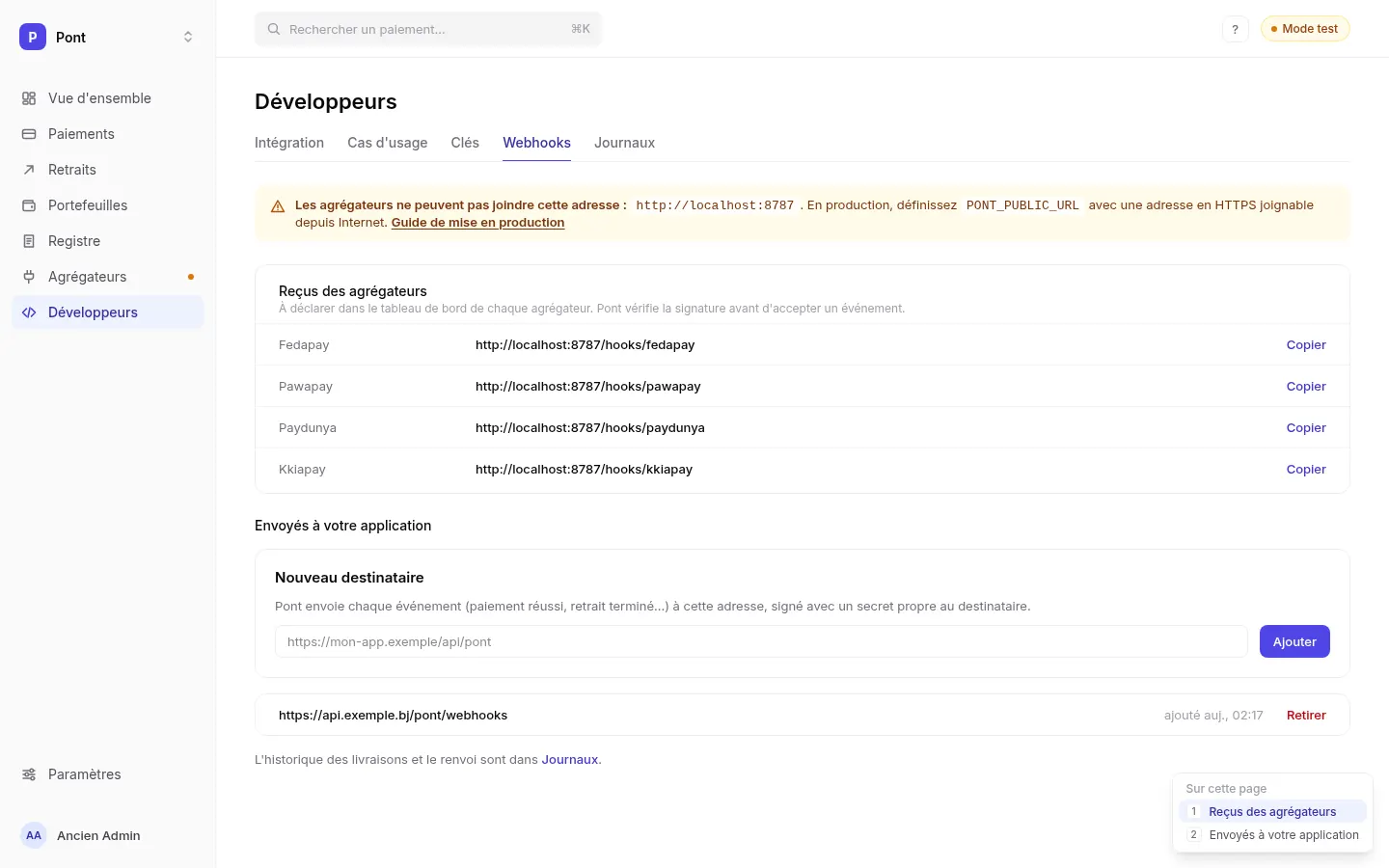Jump to Envoyés à votre application section
This screenshot has width=1389, height=868.
pyautogui.click(x=1272, y=835)
